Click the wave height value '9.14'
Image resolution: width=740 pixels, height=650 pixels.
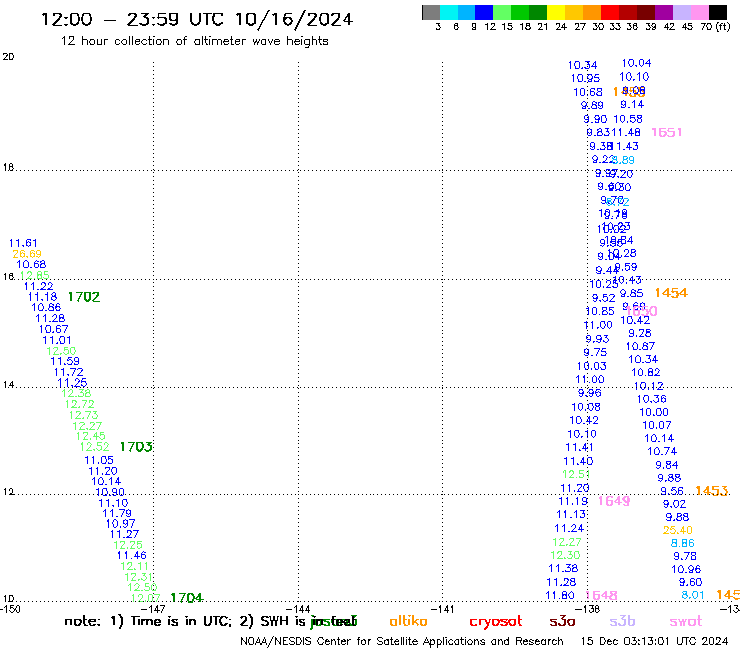coord(632,104)
